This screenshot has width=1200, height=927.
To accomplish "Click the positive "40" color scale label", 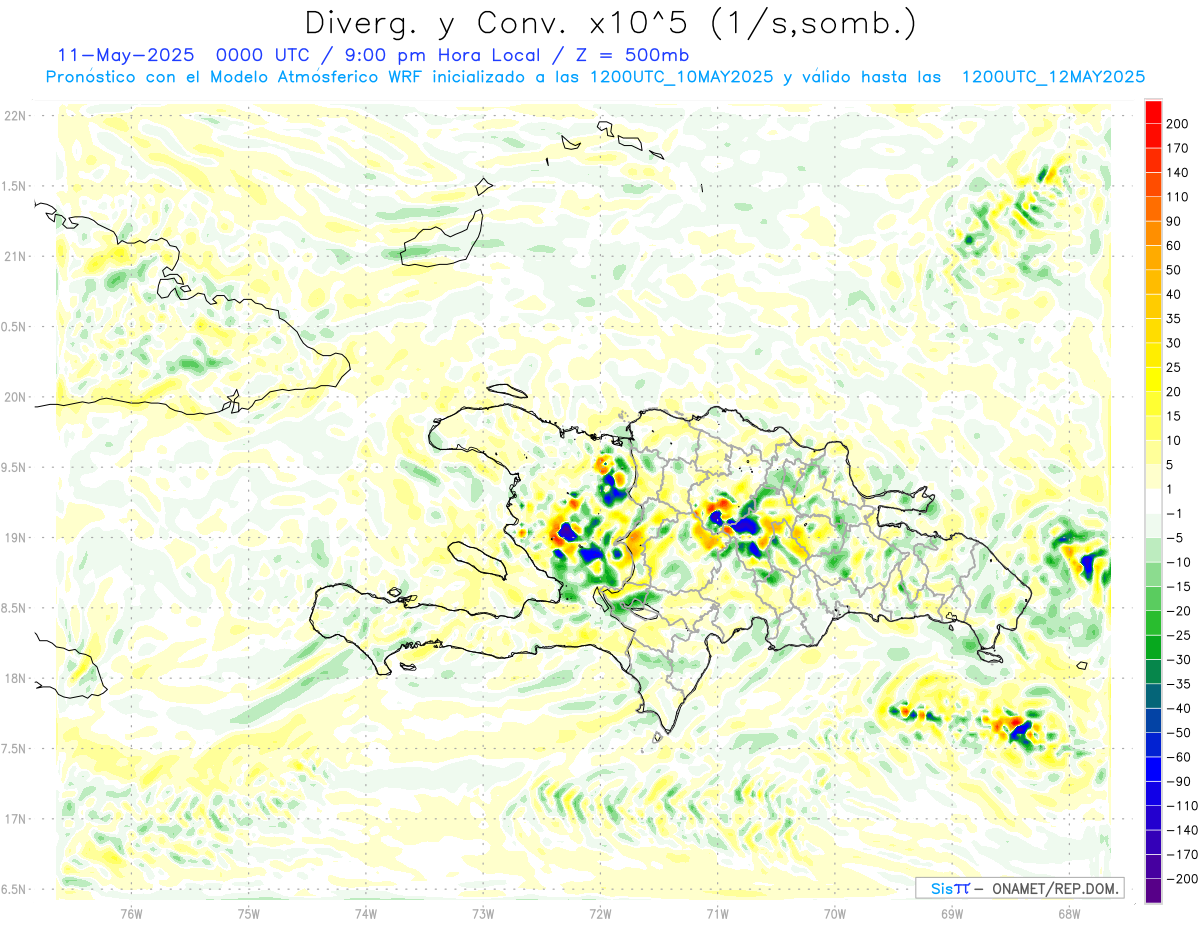I will (1174, 295).
